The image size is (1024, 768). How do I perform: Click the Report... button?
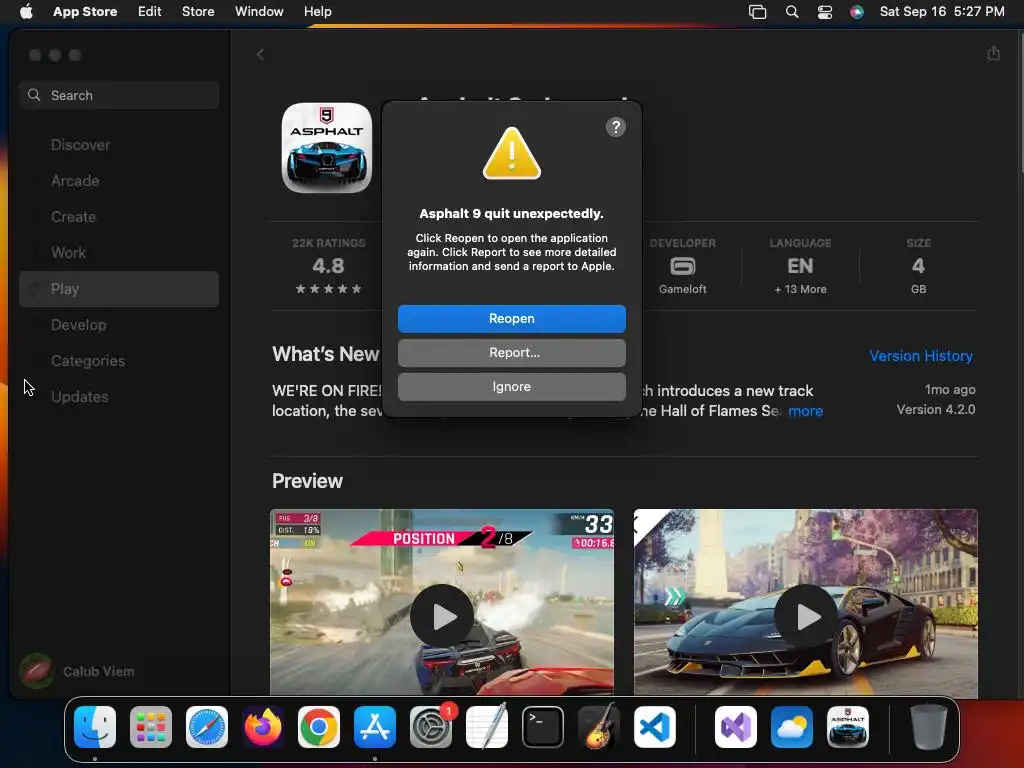(x=511, y=353)
